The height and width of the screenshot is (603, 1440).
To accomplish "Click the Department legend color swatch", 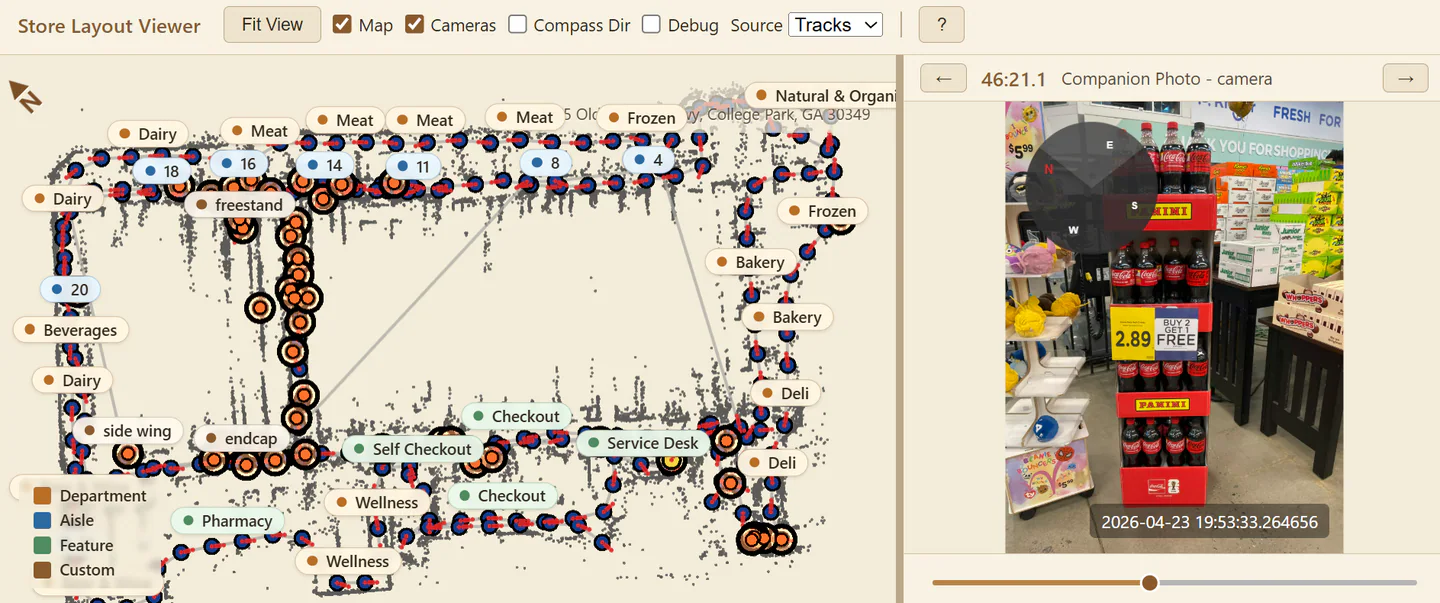I will (42, 496).
